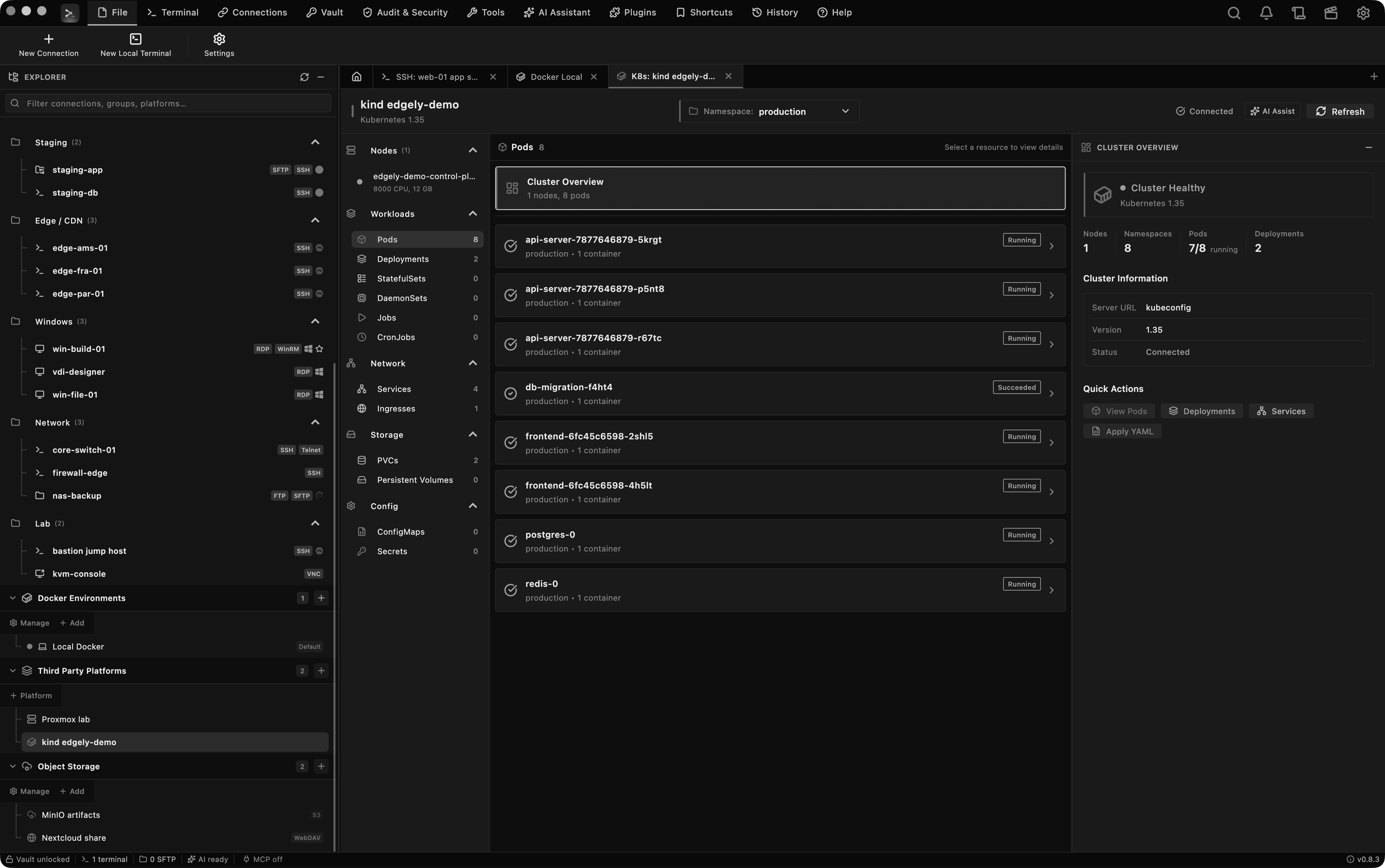Click the Services quick action
This screenshot has width=1385, height=868.
(x=1281, y=411)
